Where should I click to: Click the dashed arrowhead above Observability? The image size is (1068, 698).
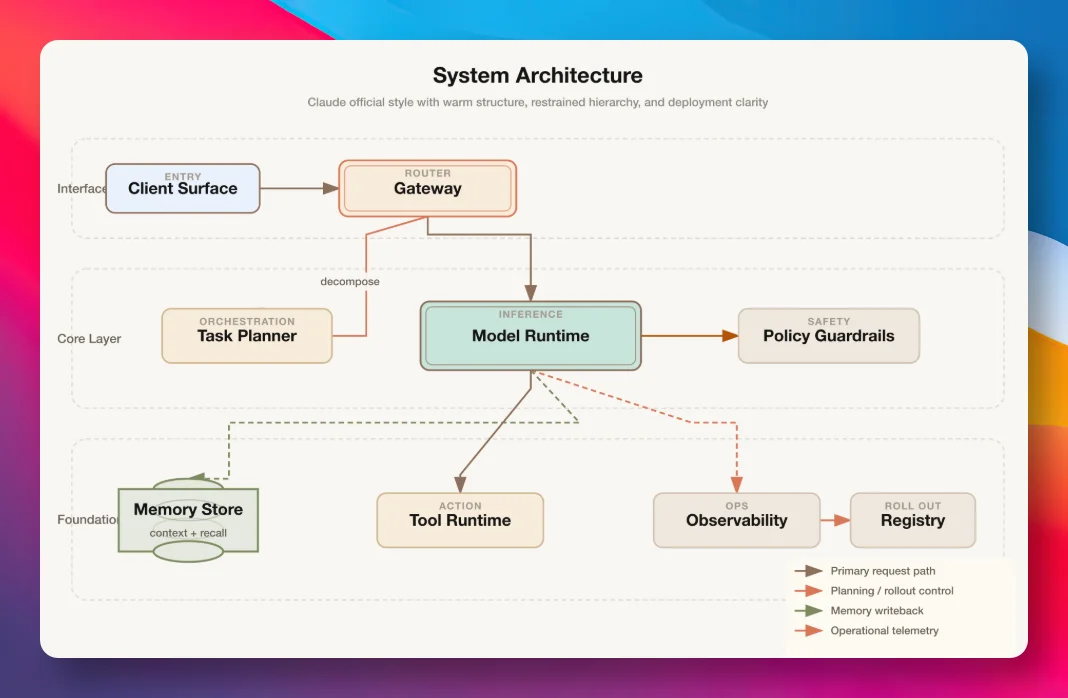736,485
